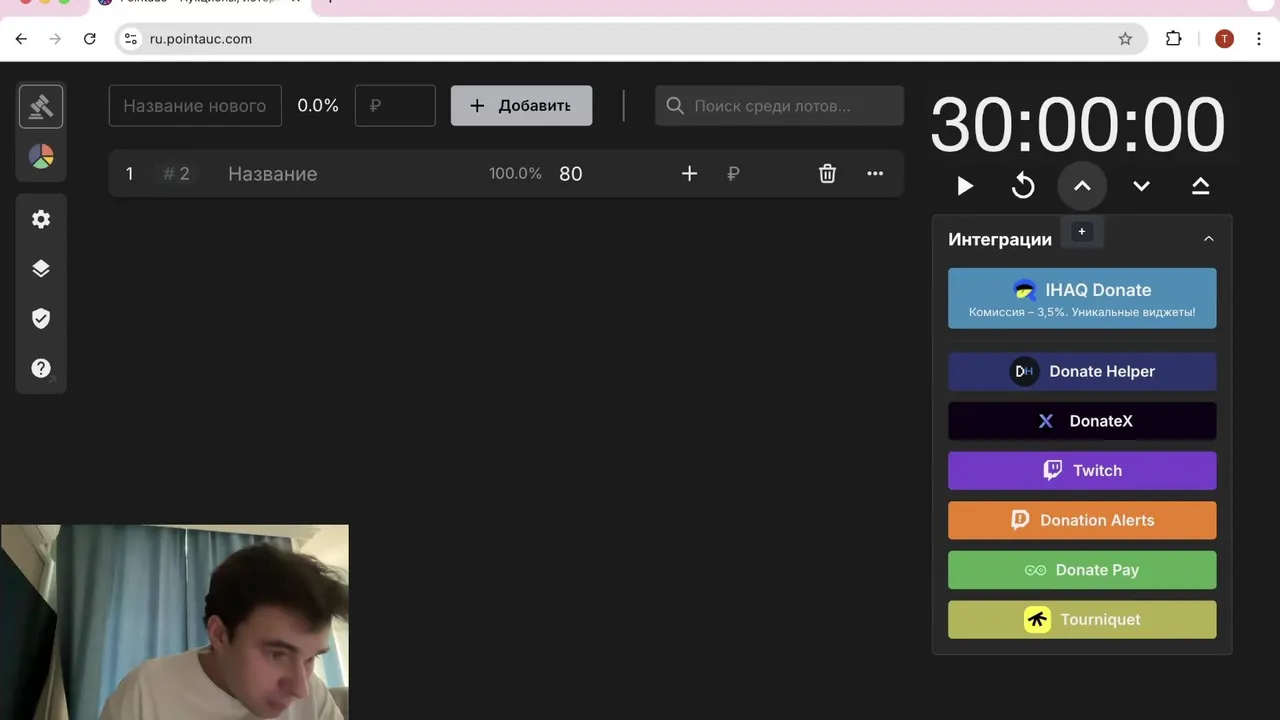The width and height of the screenshot is (1280, 720).
Task: Open the wheel of fortune page
Action: [41, 157]
